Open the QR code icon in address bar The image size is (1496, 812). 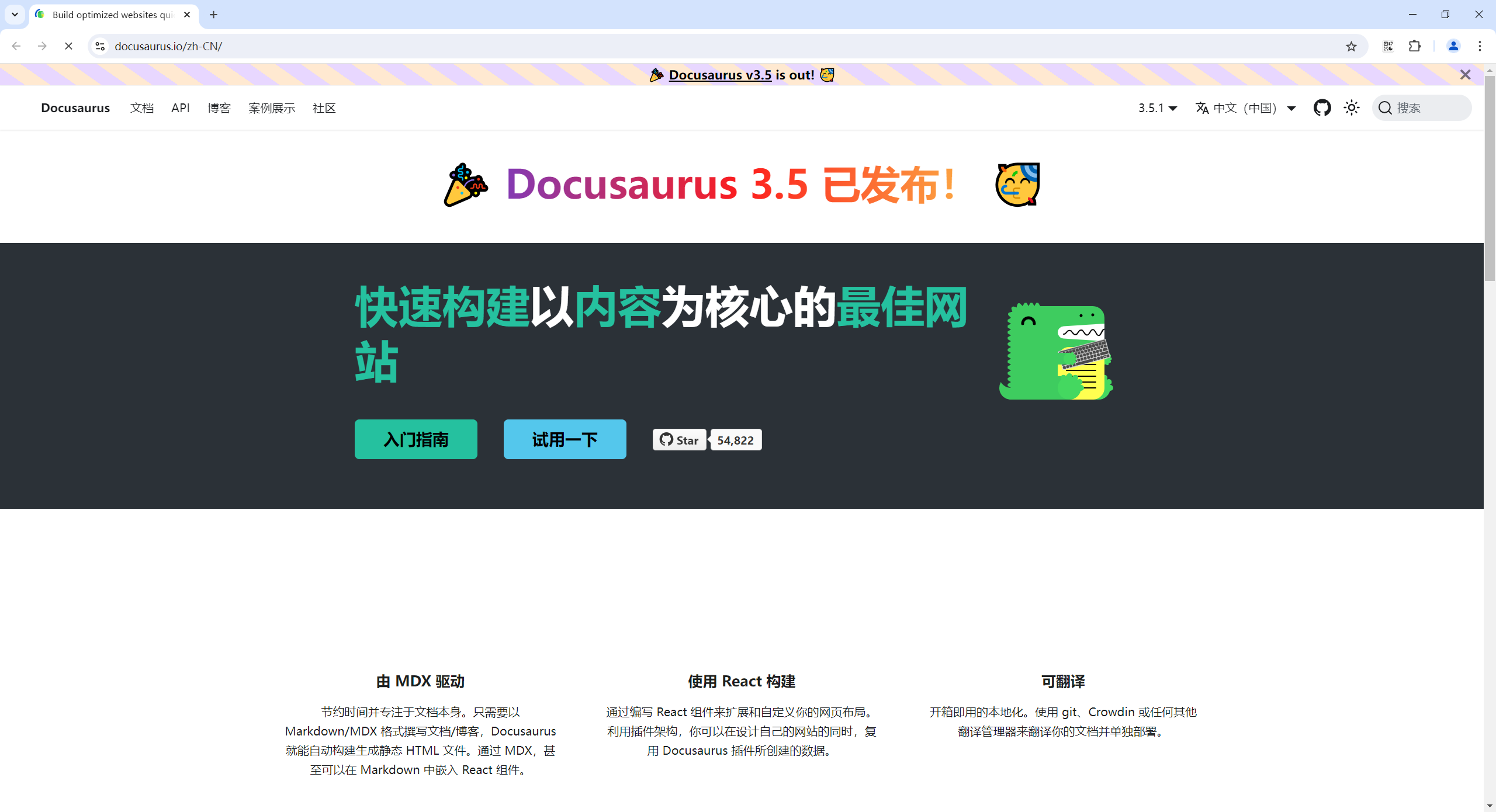(1388, 46)
